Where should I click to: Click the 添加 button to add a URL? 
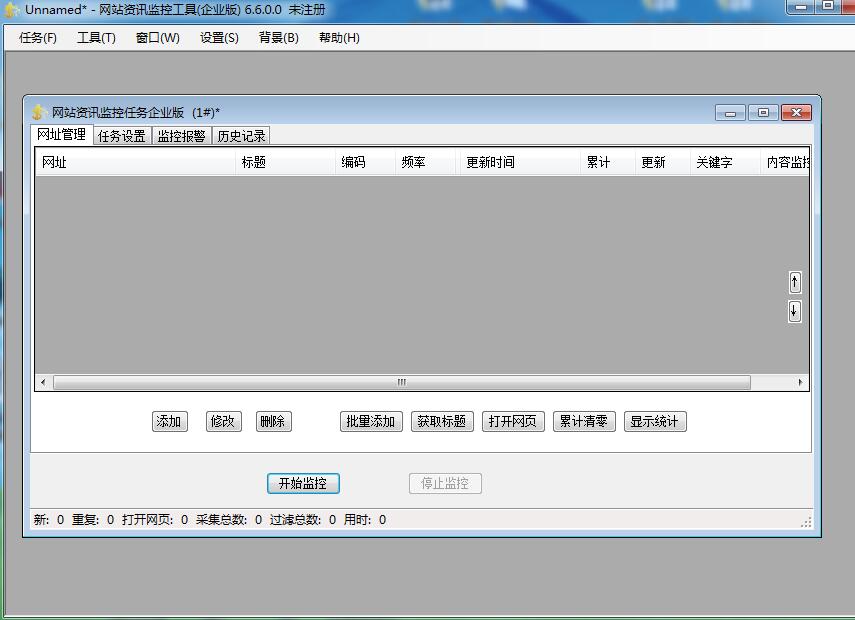coord(168,421)
